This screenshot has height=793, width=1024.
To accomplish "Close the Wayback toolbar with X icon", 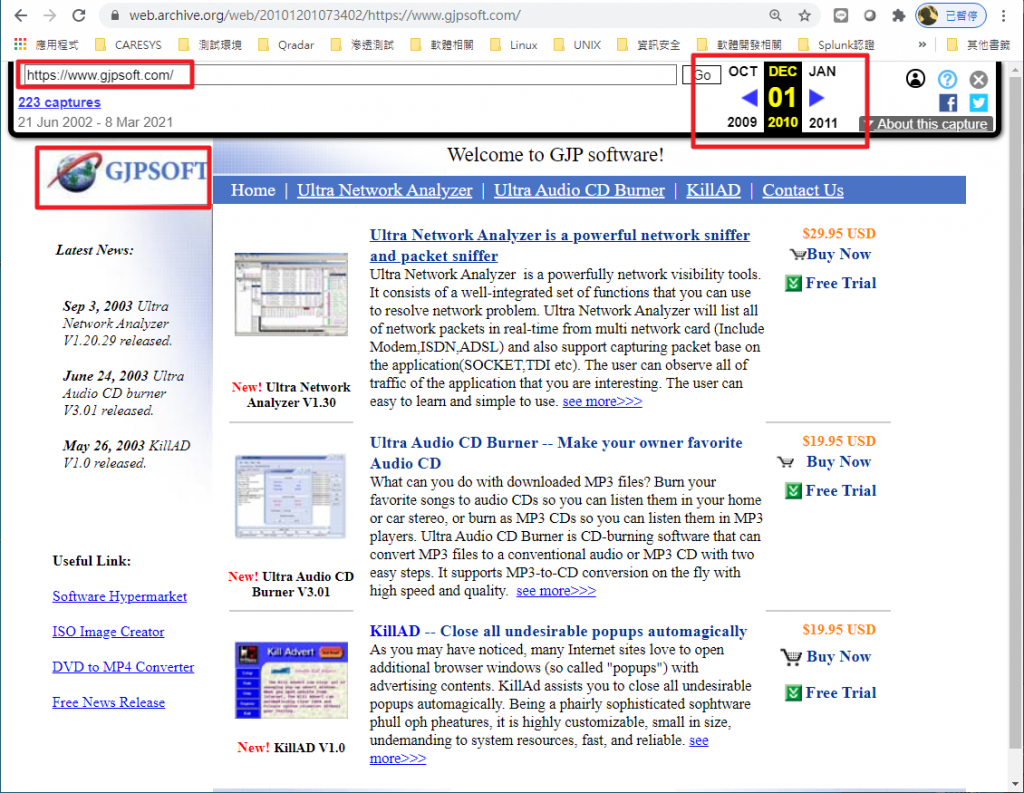I will [x=978, y=80].
